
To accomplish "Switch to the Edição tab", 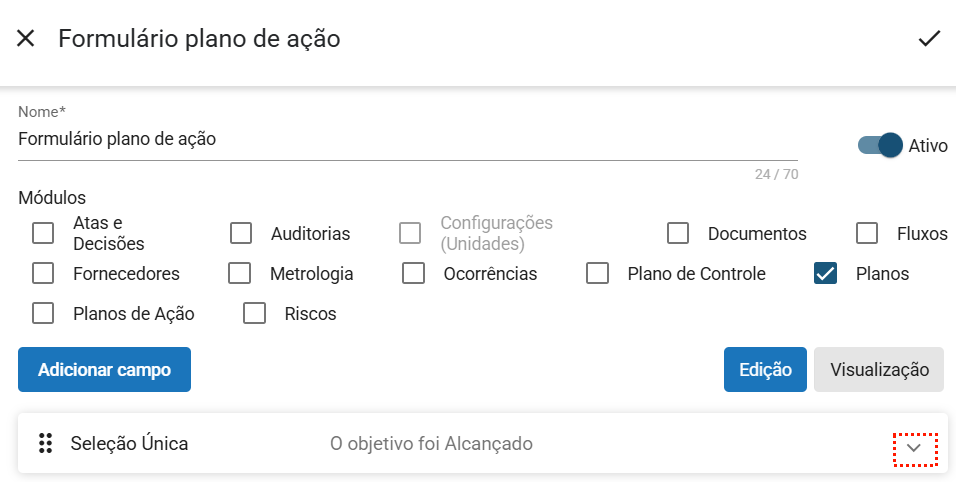I will coord(765,369).
